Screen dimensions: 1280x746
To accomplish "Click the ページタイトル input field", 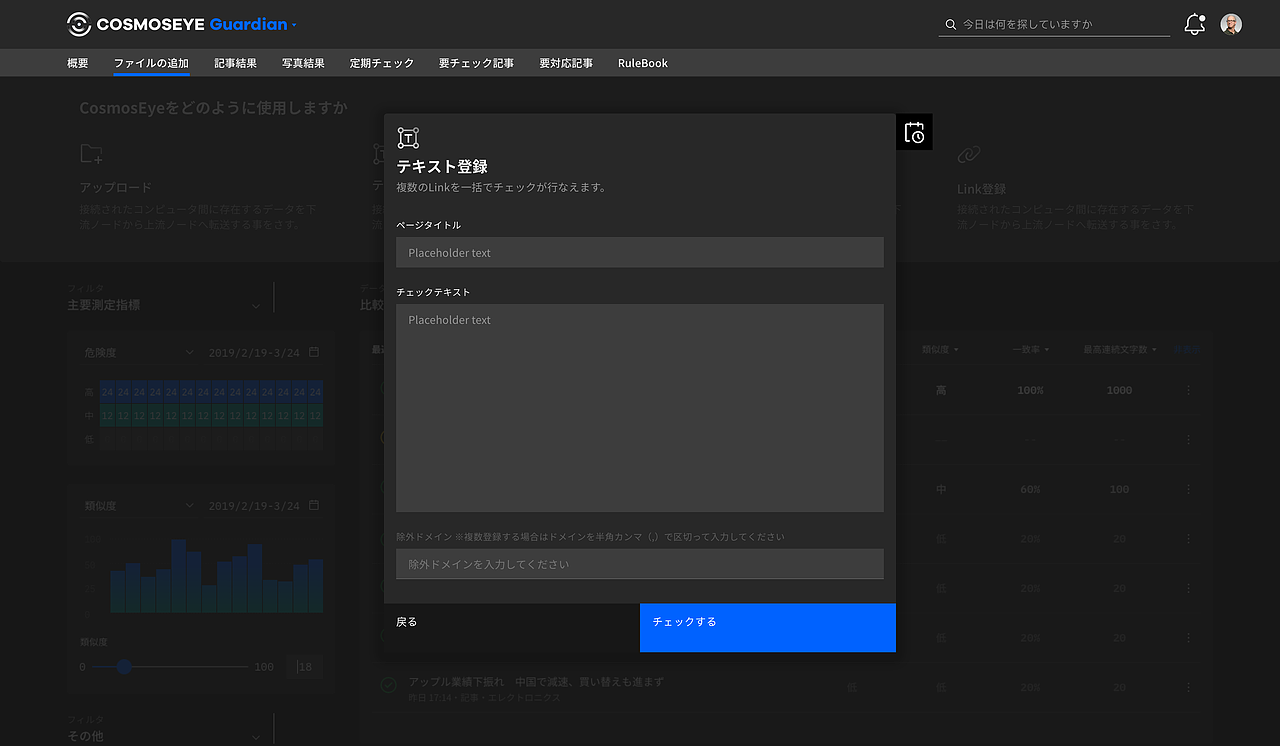I will [639, 252].
